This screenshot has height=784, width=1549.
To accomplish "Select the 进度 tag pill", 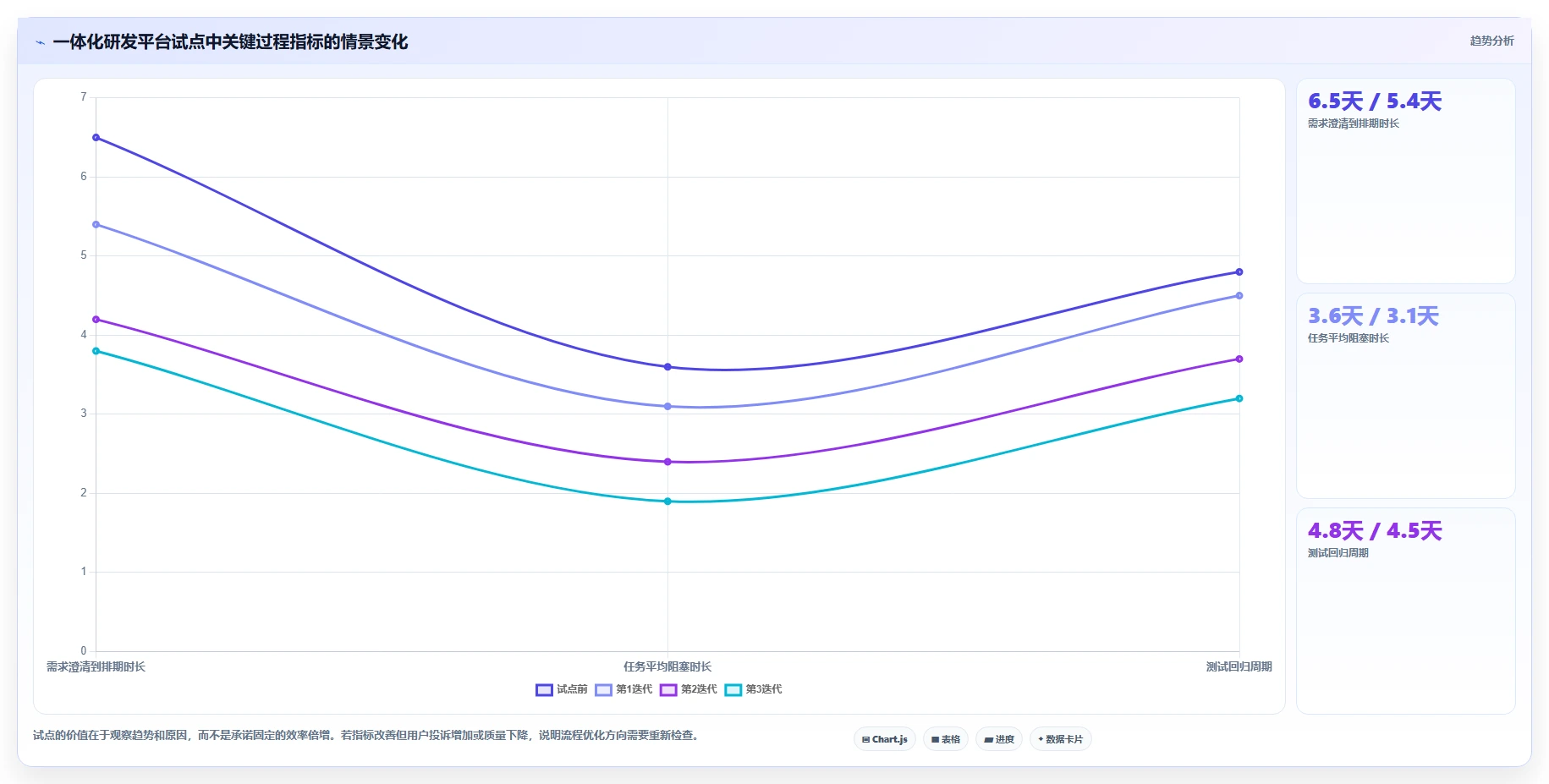I will click(999, 739).
